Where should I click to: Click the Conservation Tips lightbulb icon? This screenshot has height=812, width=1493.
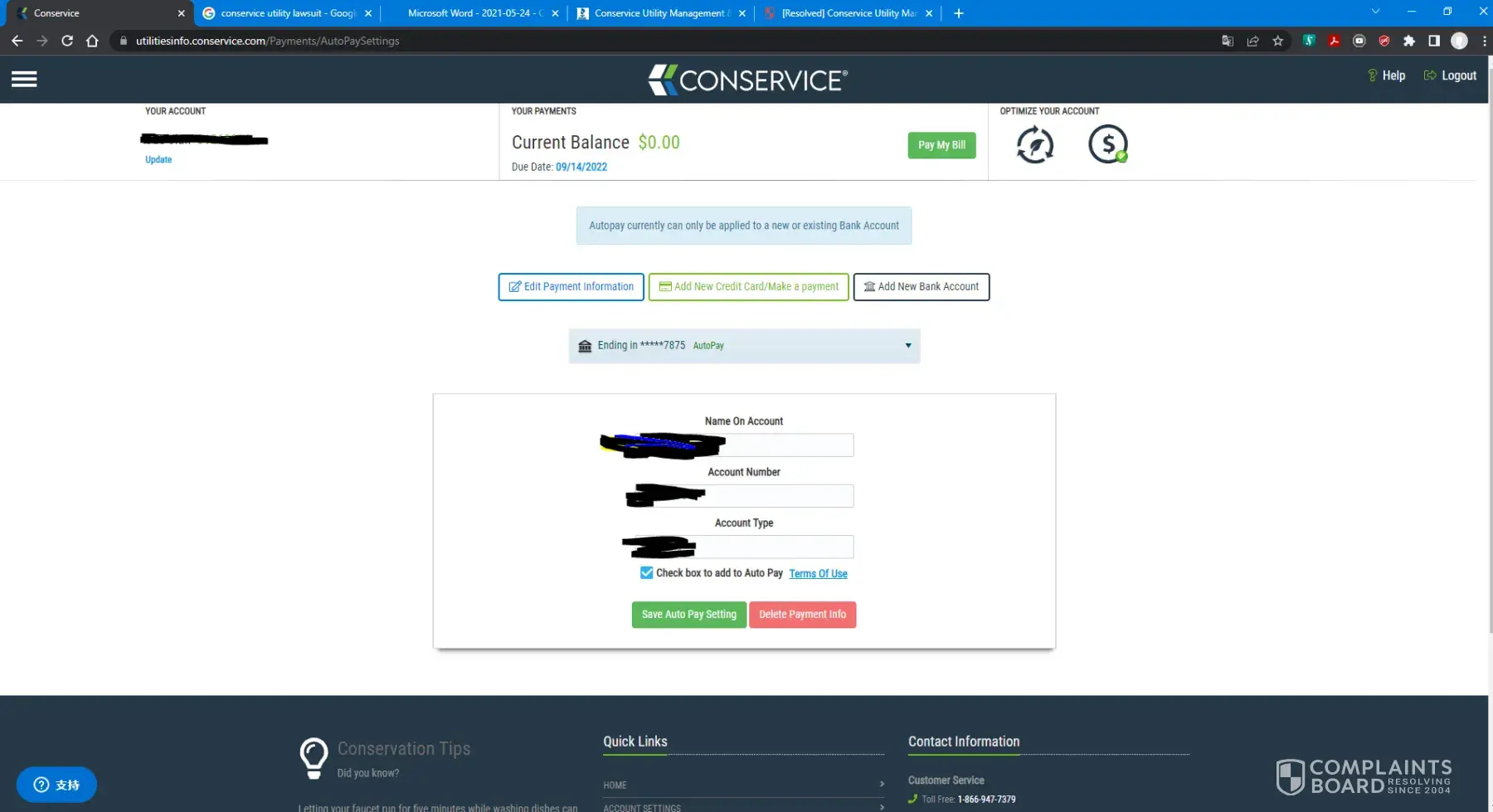(314, 758)
